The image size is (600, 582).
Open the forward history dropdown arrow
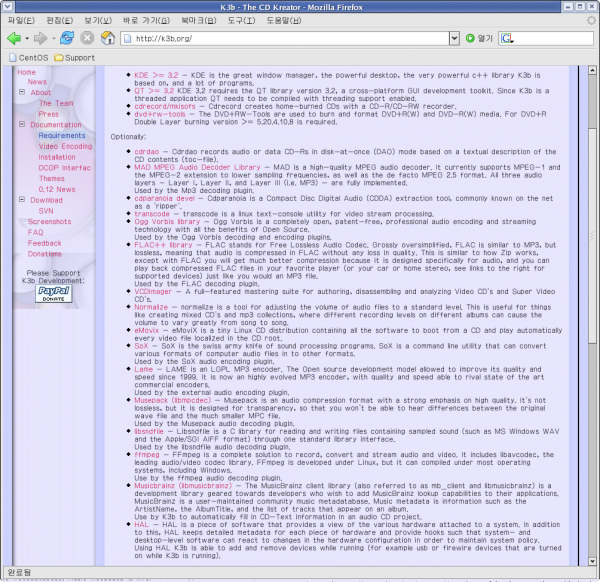click(53, 38)
